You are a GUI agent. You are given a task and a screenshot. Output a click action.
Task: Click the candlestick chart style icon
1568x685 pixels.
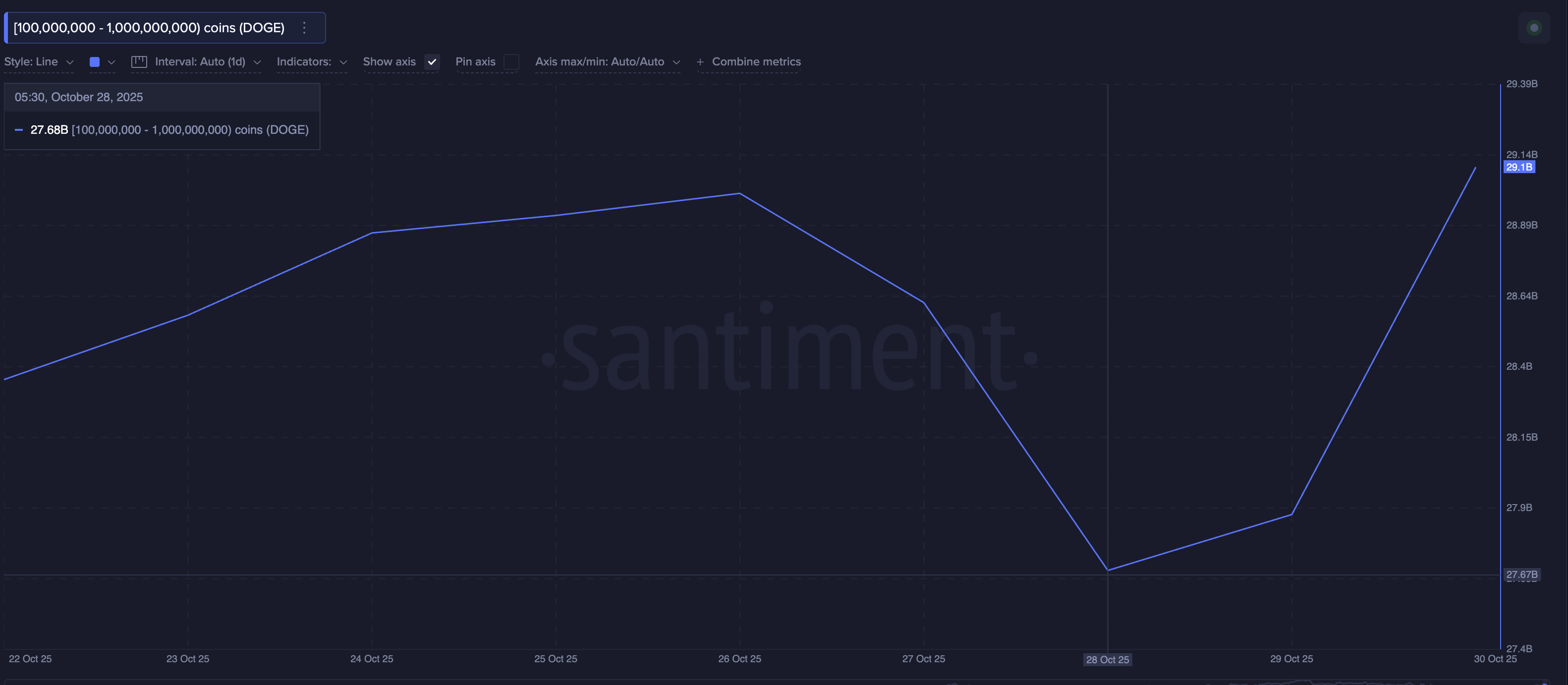point(139,61)
